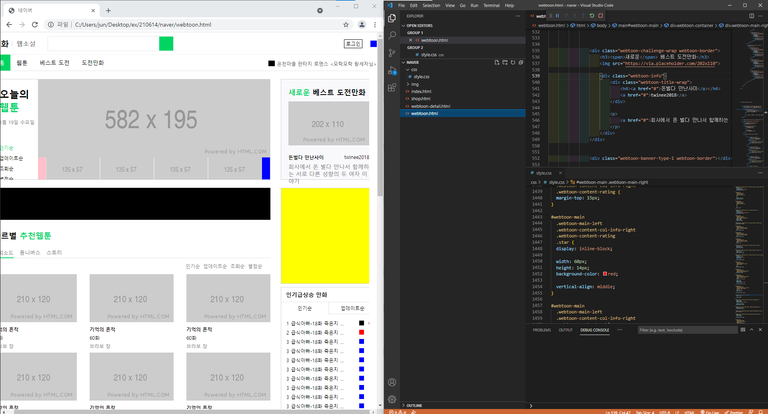Viewport: 768px width, 414px height.
Task: Open the File menu in VS Code
Action: [402, 5]
